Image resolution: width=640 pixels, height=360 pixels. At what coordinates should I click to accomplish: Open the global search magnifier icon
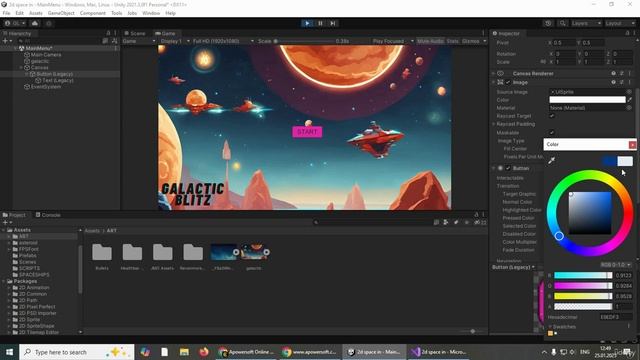[562, 23]
